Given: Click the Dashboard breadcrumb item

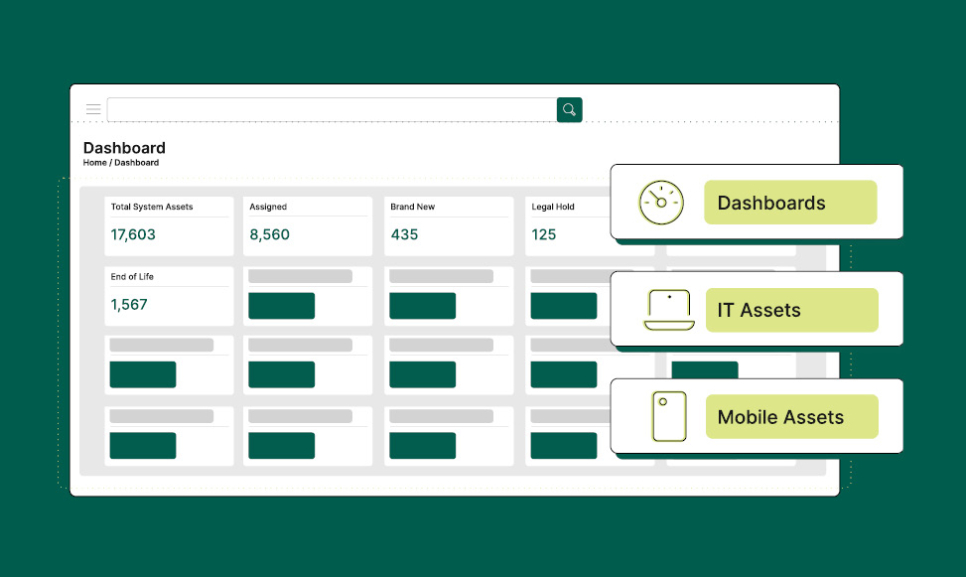Looking at the screenshot, I should coord(136,163).
